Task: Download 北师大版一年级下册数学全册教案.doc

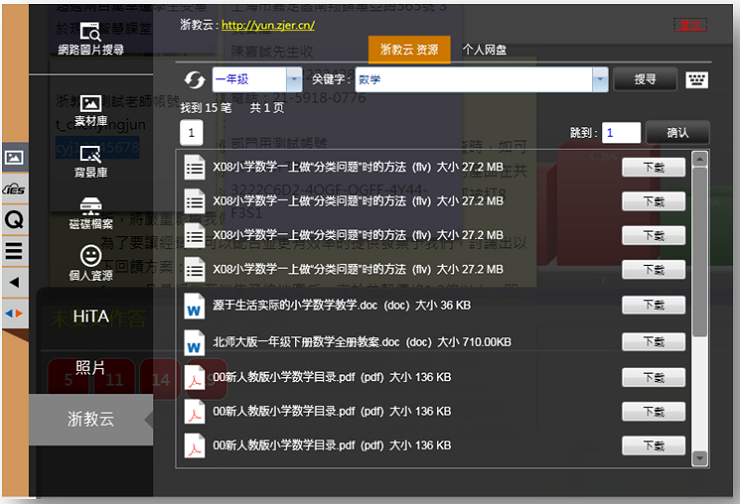Action: point(654,342)
